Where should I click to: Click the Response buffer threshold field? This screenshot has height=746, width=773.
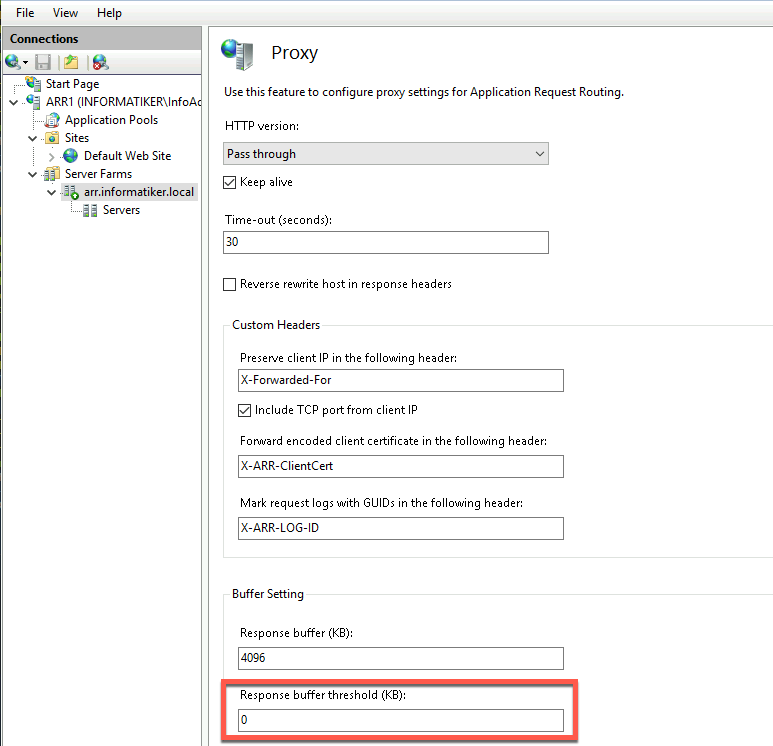[400, 720]
